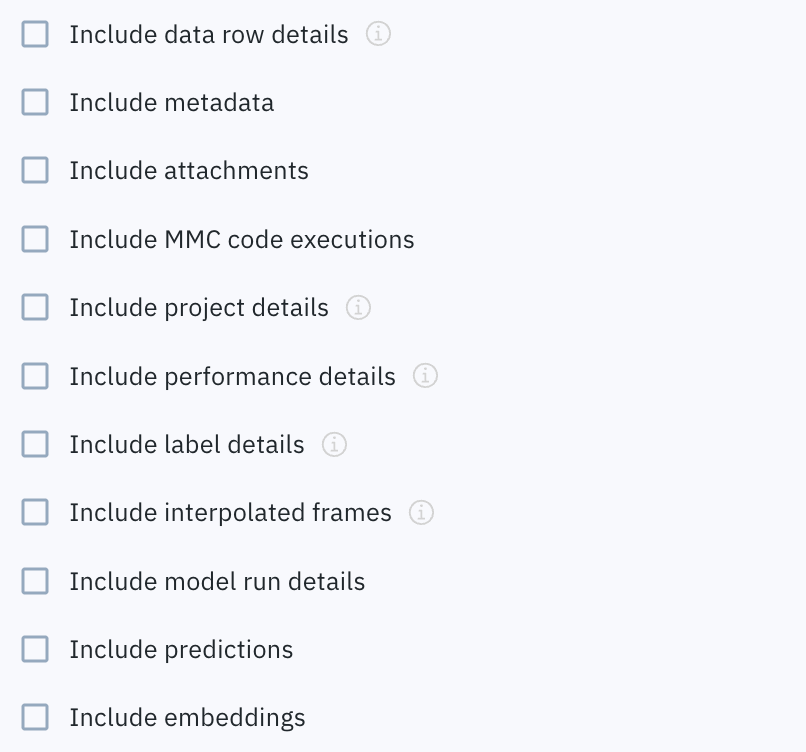Viewport: 806px width, 752px height.
Task: Click info icon for interpolated frames
Action: coord(422,513)
